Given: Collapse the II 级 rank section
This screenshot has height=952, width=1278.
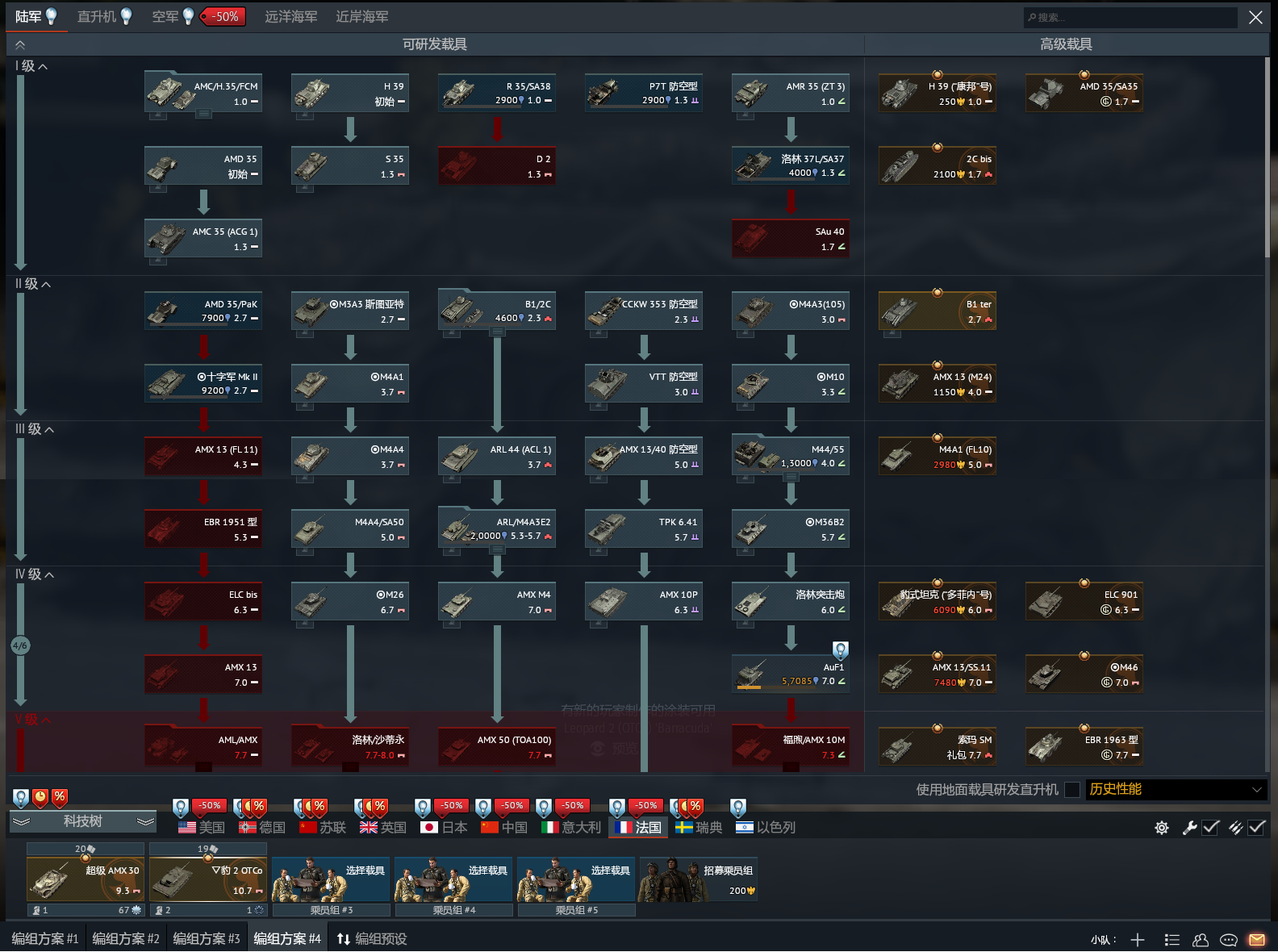Looking at the screenshot, I should (33, 284).
